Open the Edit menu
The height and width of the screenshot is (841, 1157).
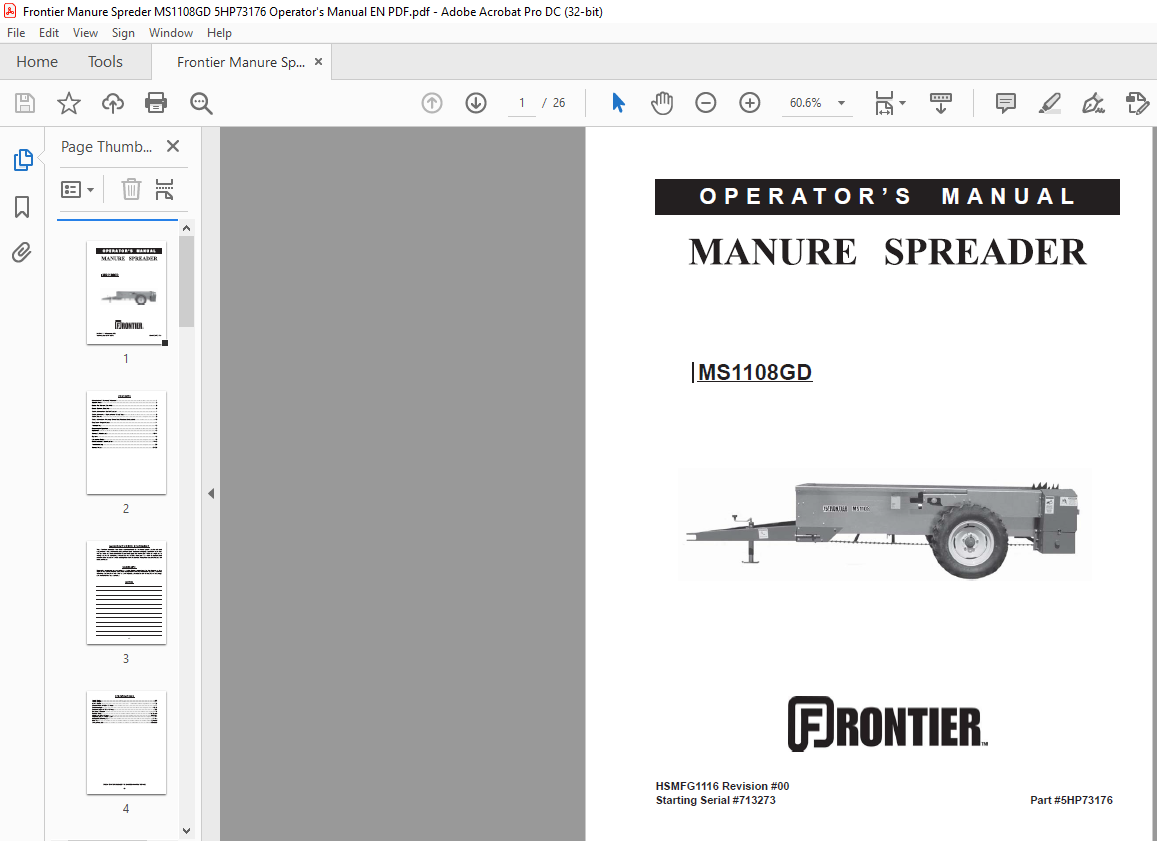coord(49,32)
